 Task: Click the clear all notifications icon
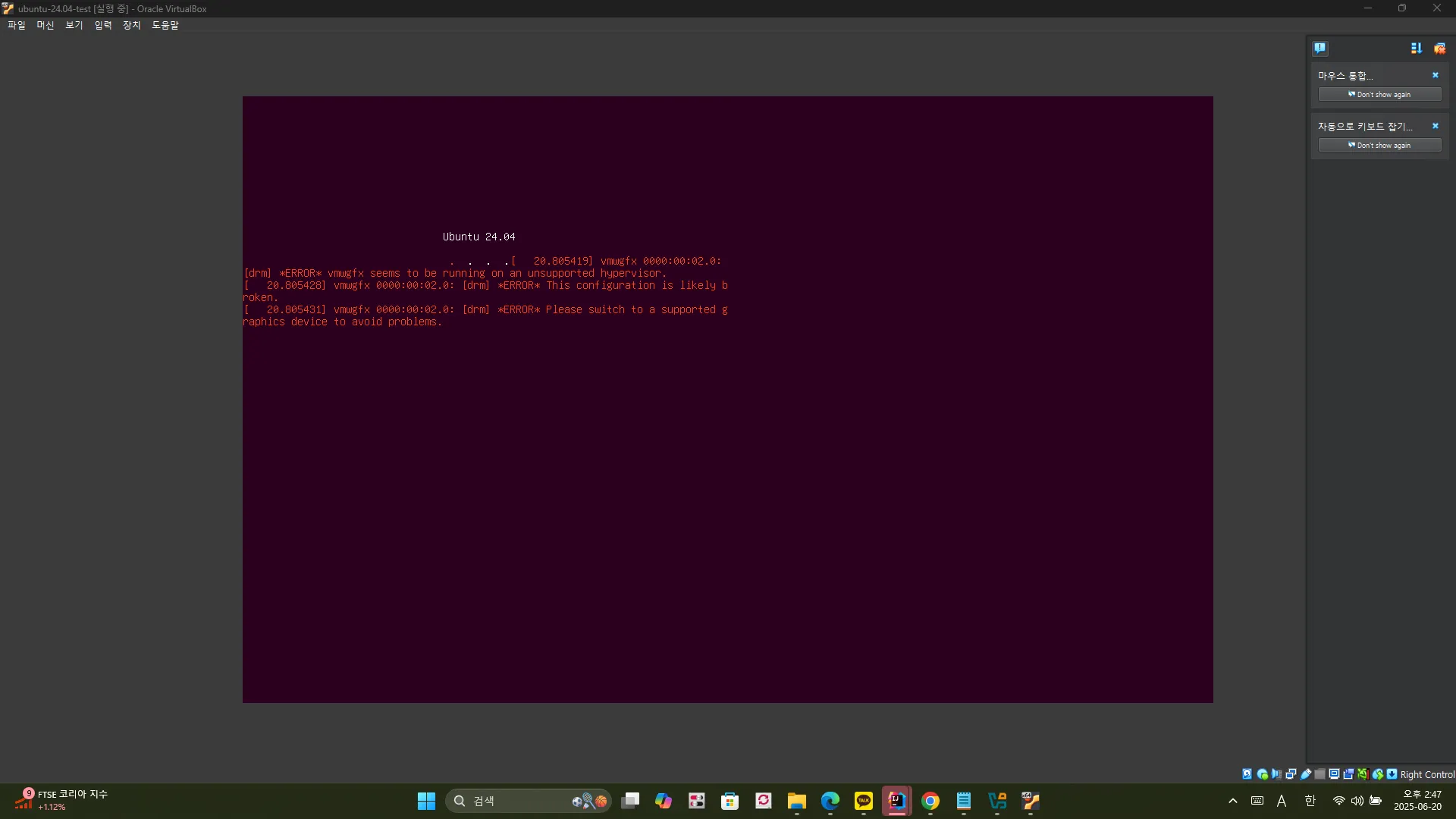pyautogui.click(x=1439, y=49)
